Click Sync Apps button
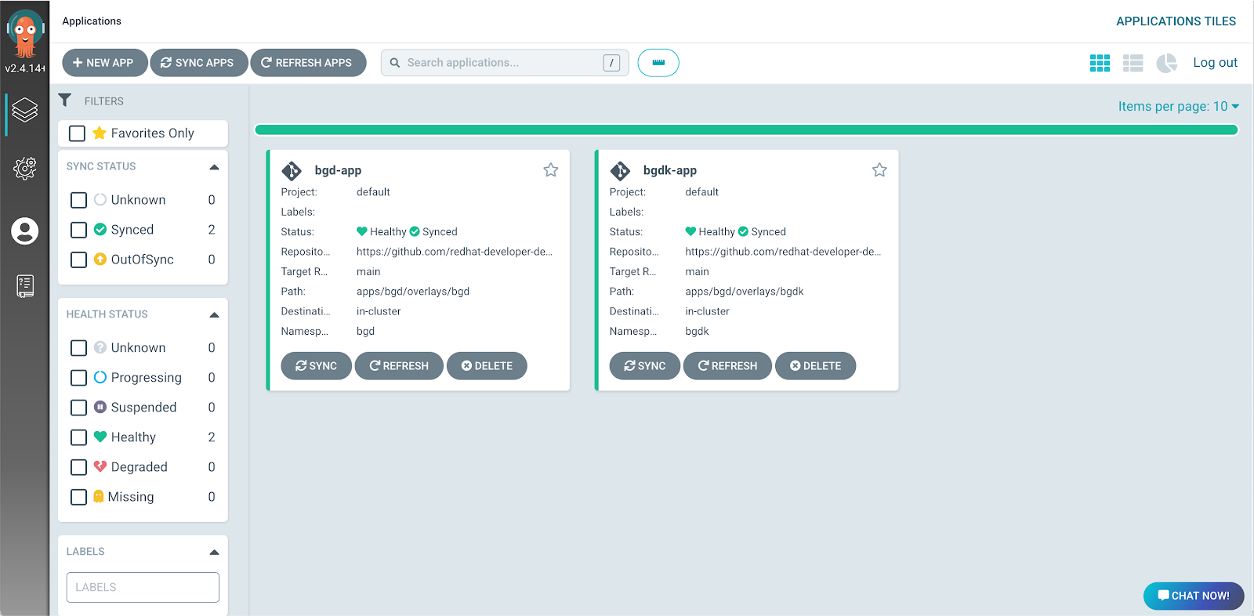Screen dimensions: 1254x616 click(198, 63)
